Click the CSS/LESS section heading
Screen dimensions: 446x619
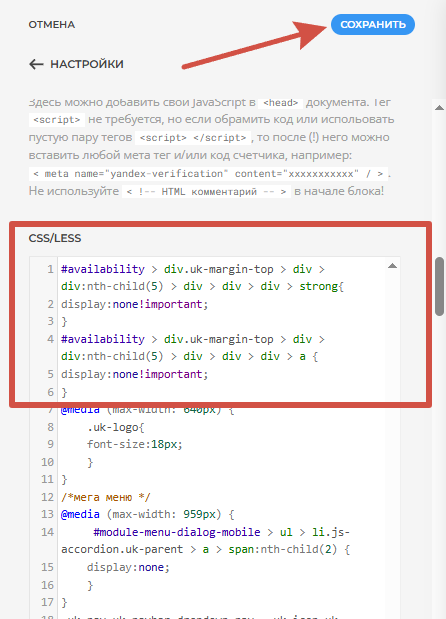tap(55, 238)
